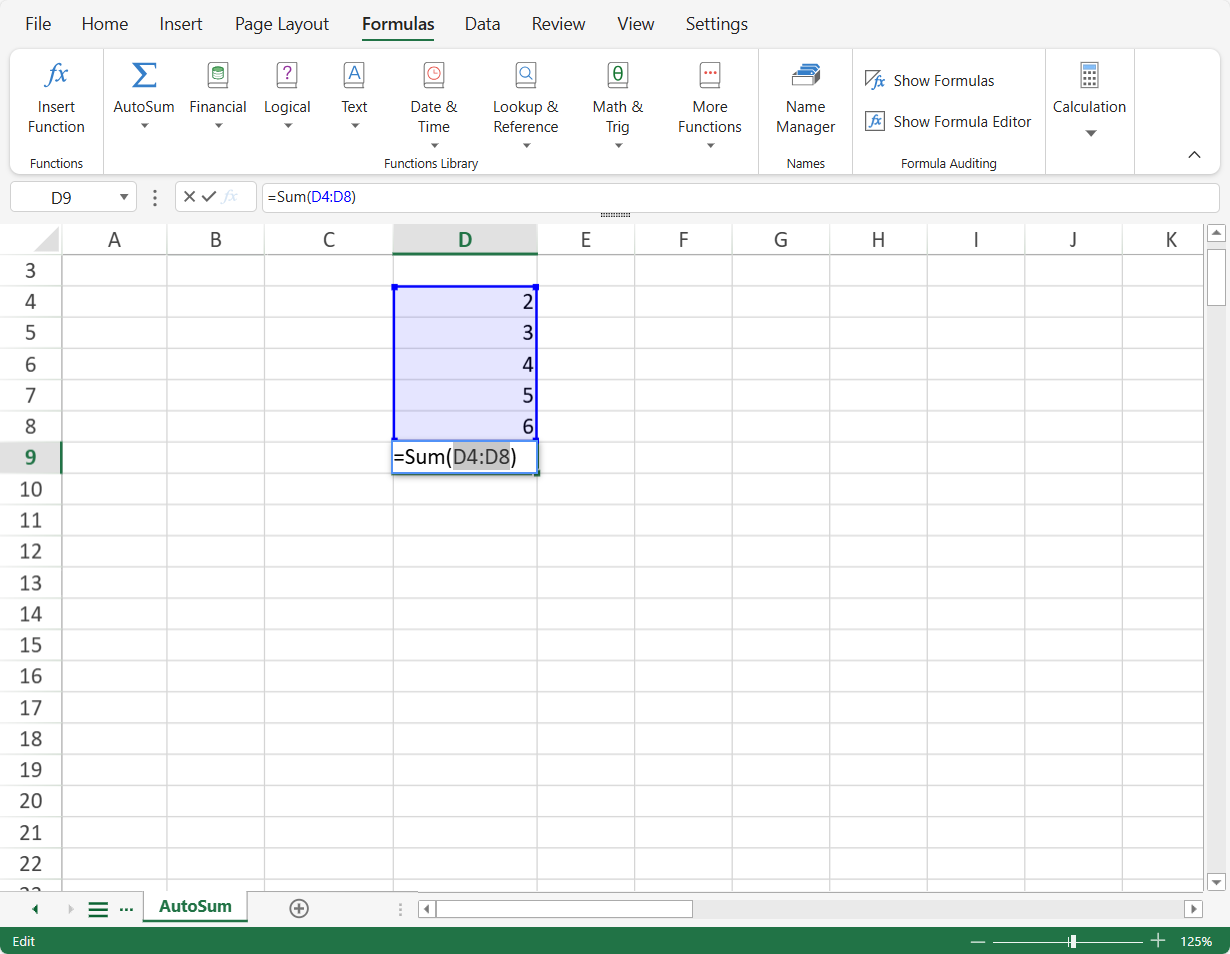Add a new sheet with plus button
The height and width of the screenshot is (954, 1230).
[298, 908]
